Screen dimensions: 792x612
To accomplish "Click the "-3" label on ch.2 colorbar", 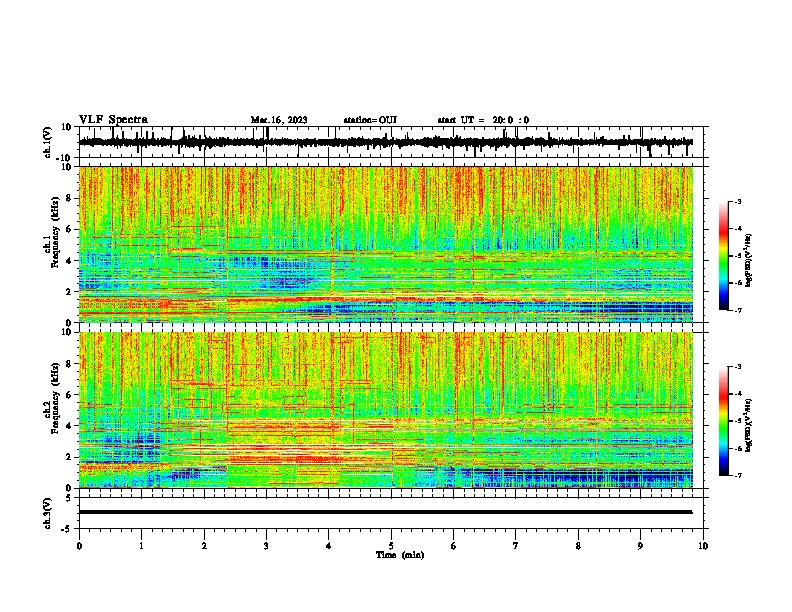I will tap(738, 367).
